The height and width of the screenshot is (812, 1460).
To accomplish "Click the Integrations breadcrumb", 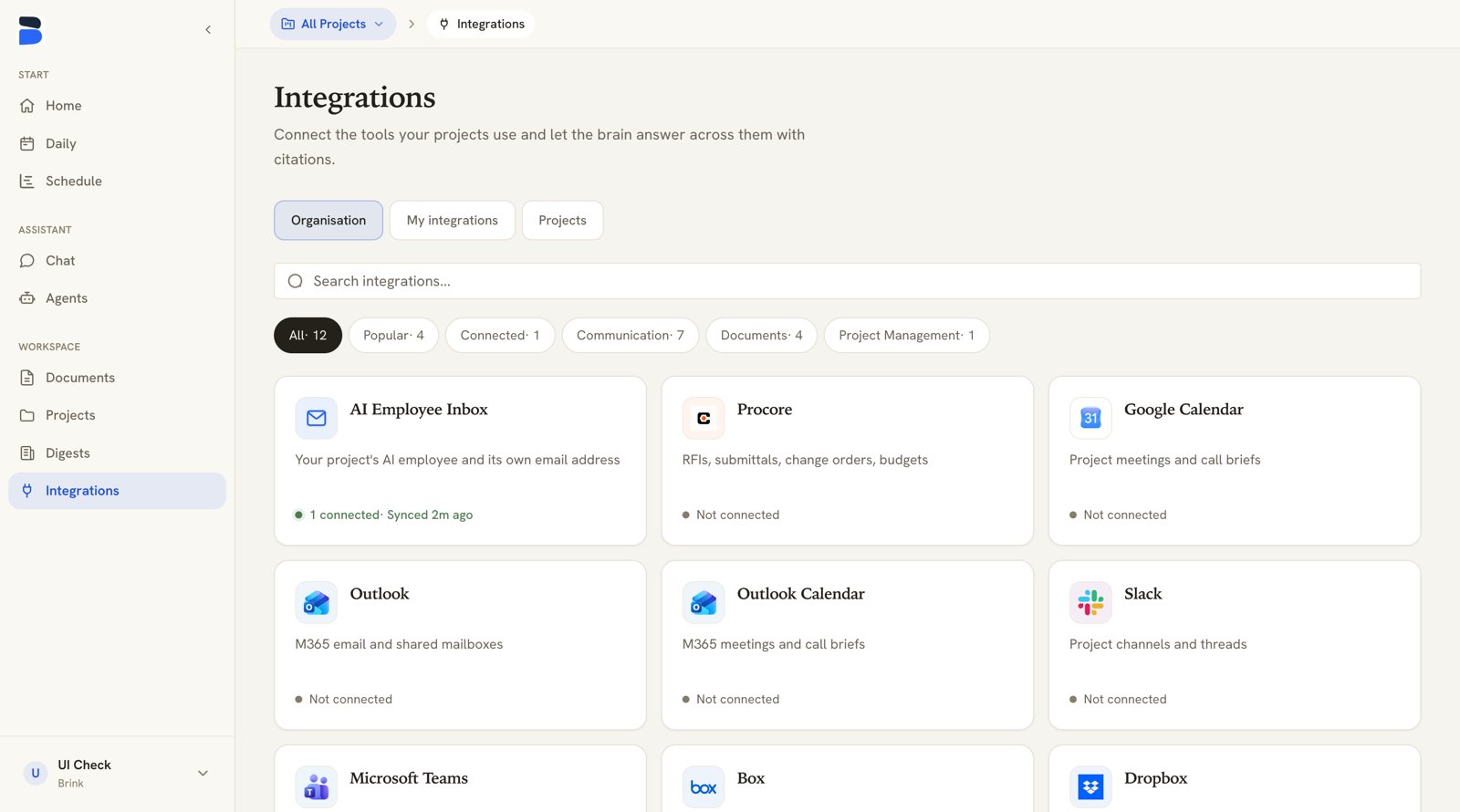I will point(481,24).
